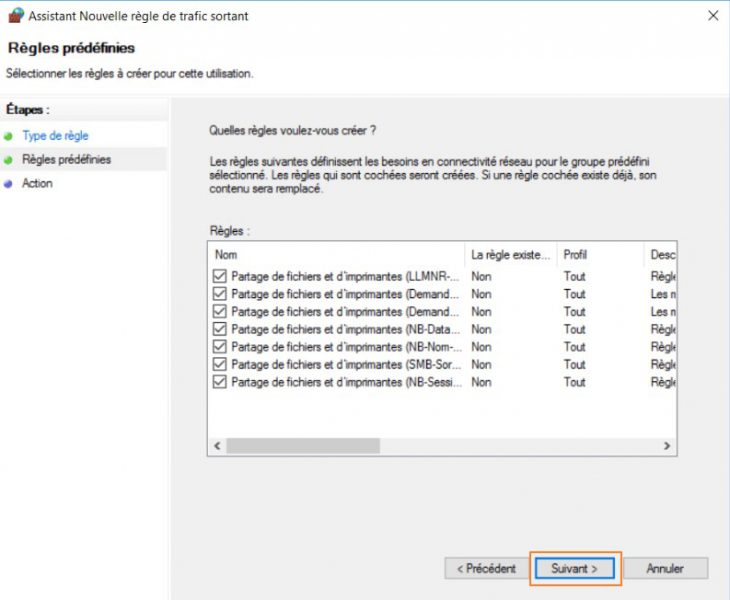Image resolution: width=730 pixels, height=600 pixels.
Task: Uncheck the second Demand... rule checkbox
Action: (219, 311)
